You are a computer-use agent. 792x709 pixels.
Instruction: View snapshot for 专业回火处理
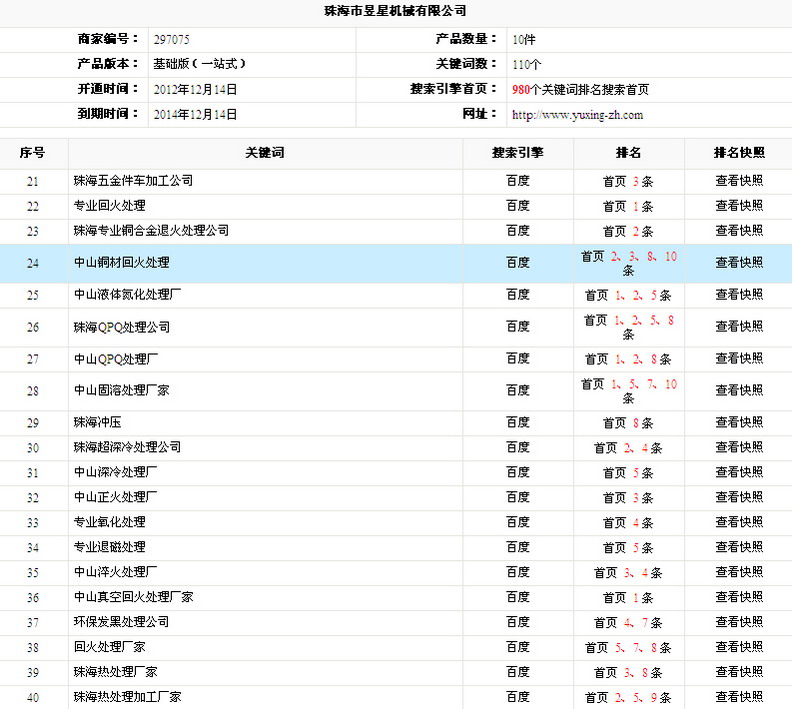click(x=739, y=206)
